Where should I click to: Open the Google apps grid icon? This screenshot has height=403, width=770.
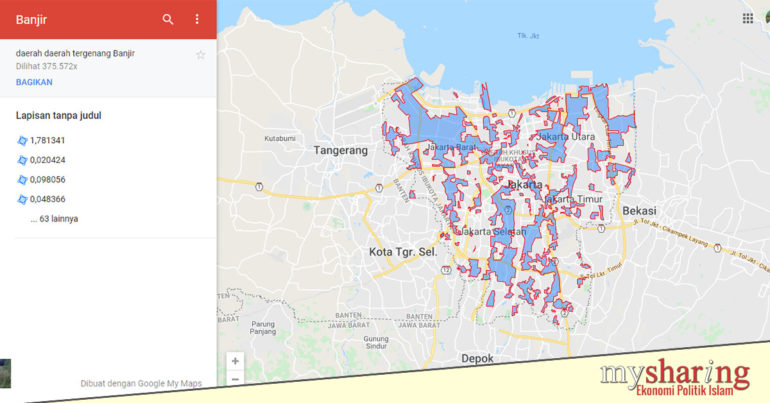coord(748,18)
